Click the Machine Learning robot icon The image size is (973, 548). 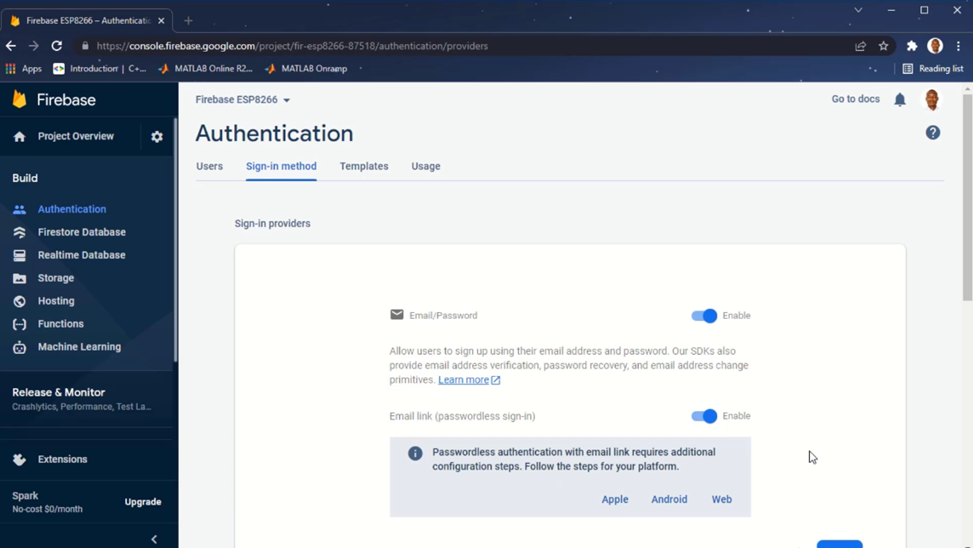(19, 347)
